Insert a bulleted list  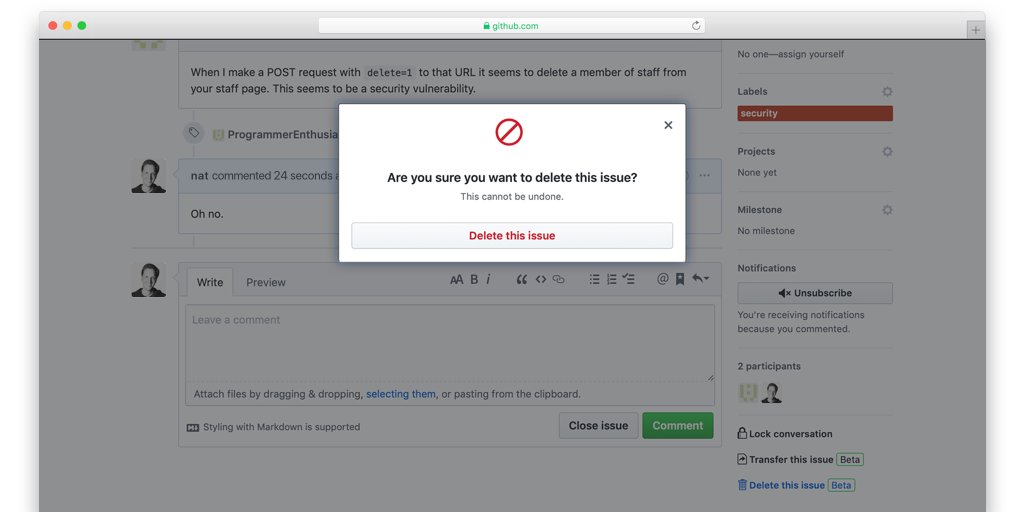point(594,280)
